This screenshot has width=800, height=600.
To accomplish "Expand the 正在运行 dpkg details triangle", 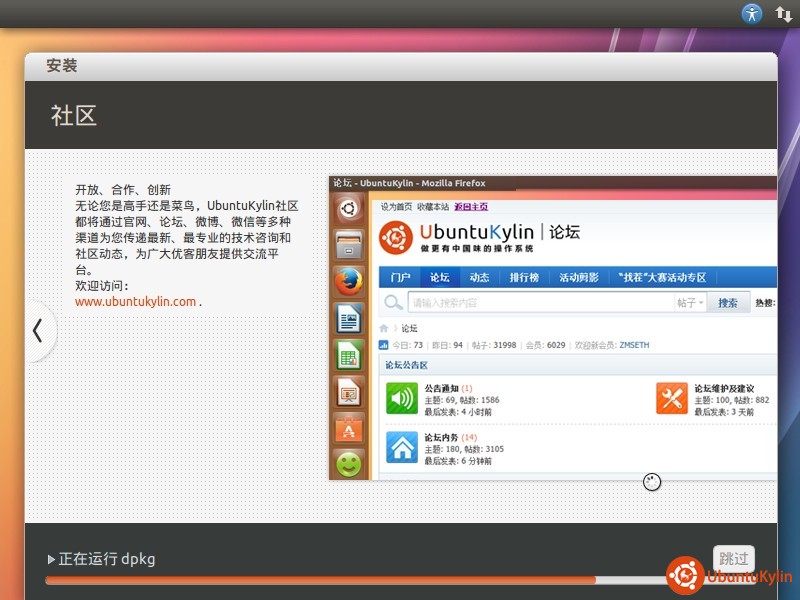I will 51,559.
